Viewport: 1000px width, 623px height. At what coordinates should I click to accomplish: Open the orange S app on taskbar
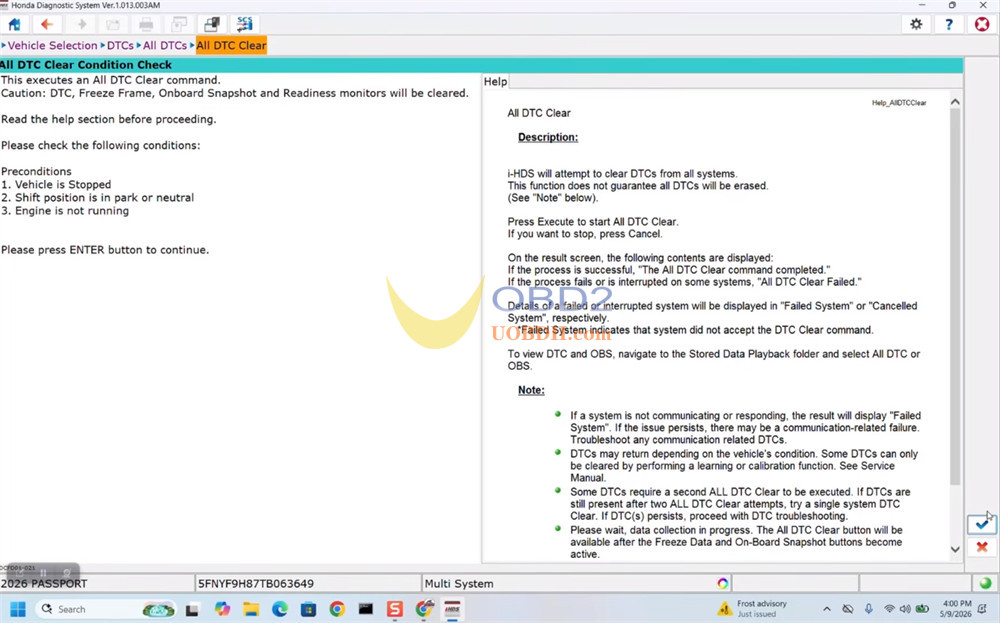pos(395,609)
